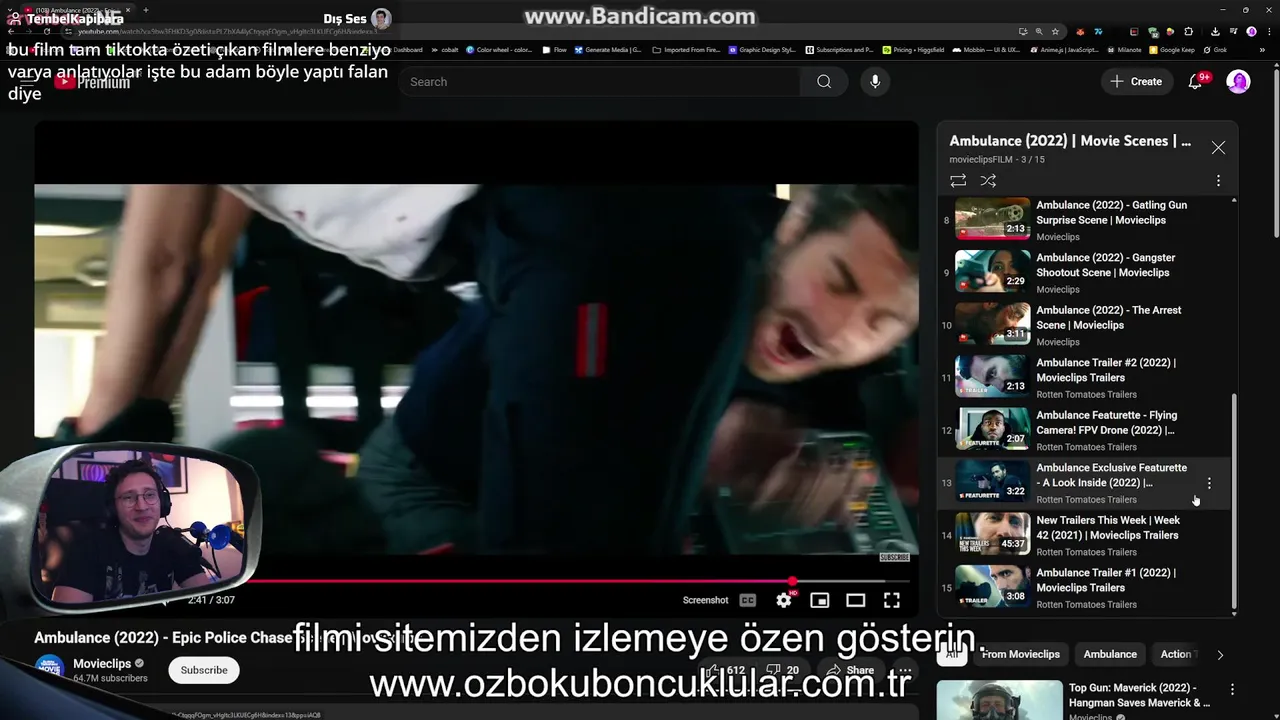Viewport: 1280px width, 720px height.
Task: Start voice search with the microphone icon
Action: pyautogui.click(x=875, y=82)
